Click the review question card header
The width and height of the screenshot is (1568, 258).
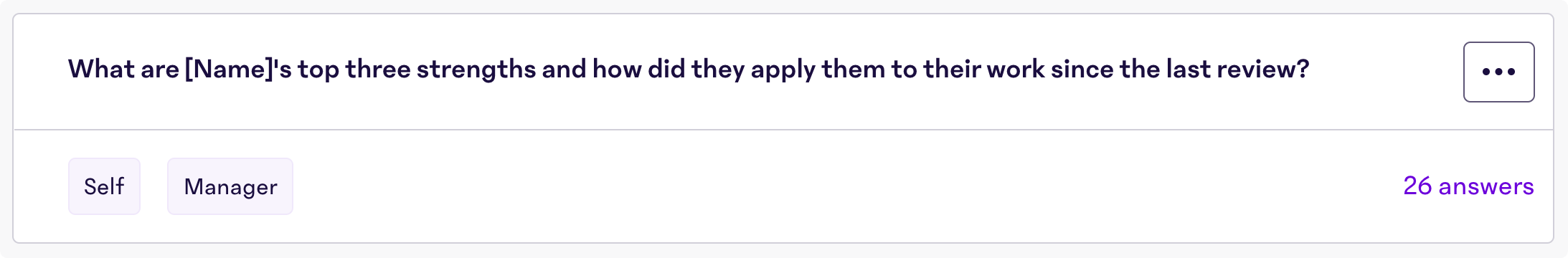tap(783, 72)
